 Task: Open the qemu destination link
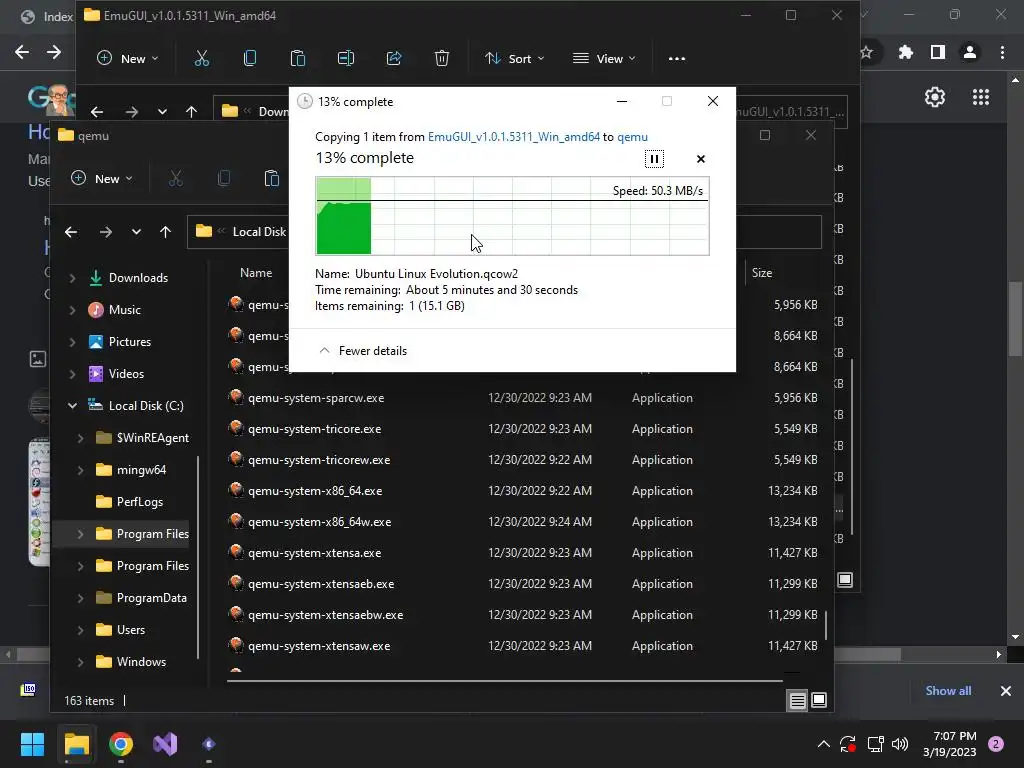[632, 136]
